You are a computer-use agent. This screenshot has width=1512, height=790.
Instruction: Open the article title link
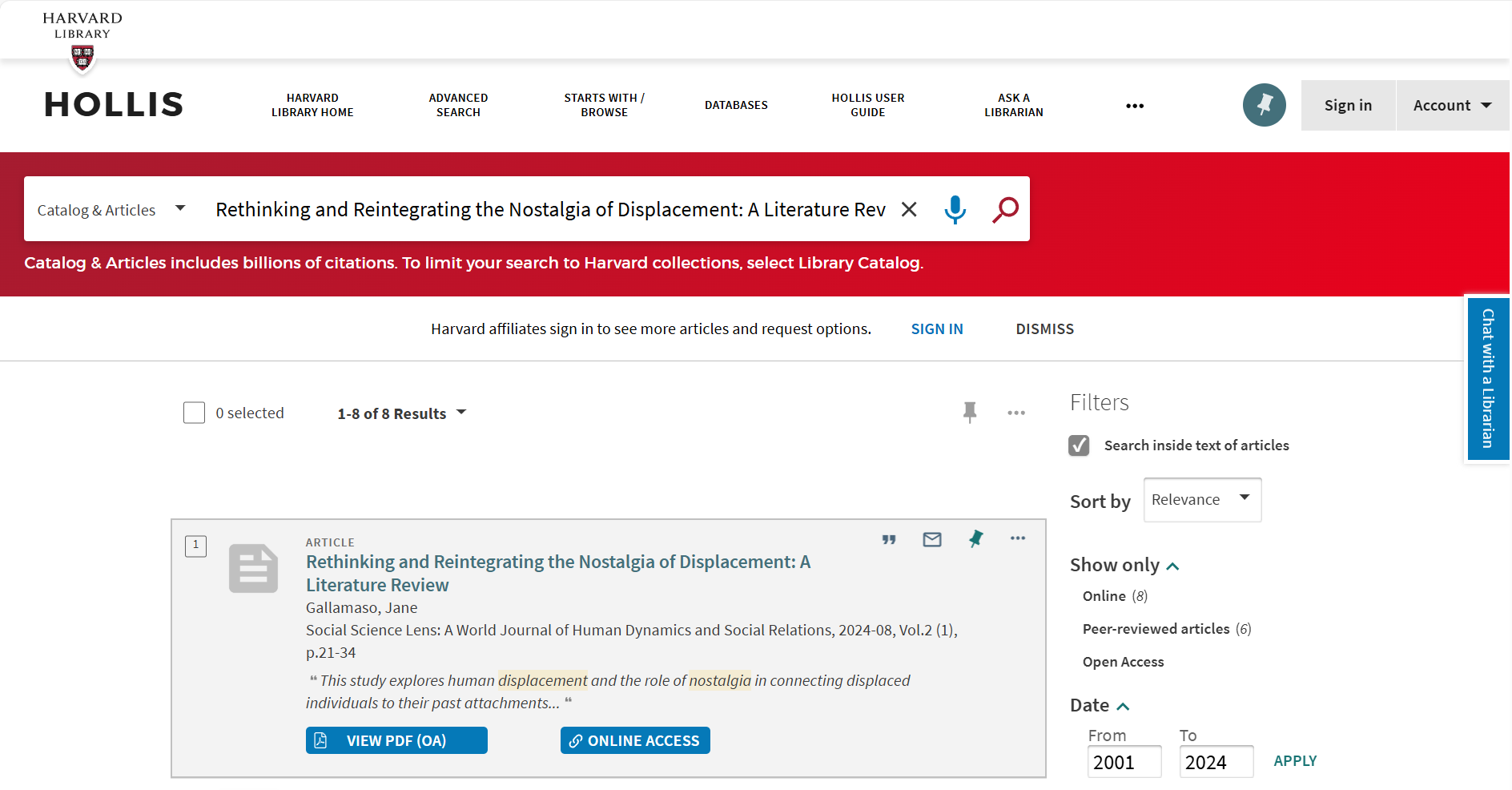(558, 574)
